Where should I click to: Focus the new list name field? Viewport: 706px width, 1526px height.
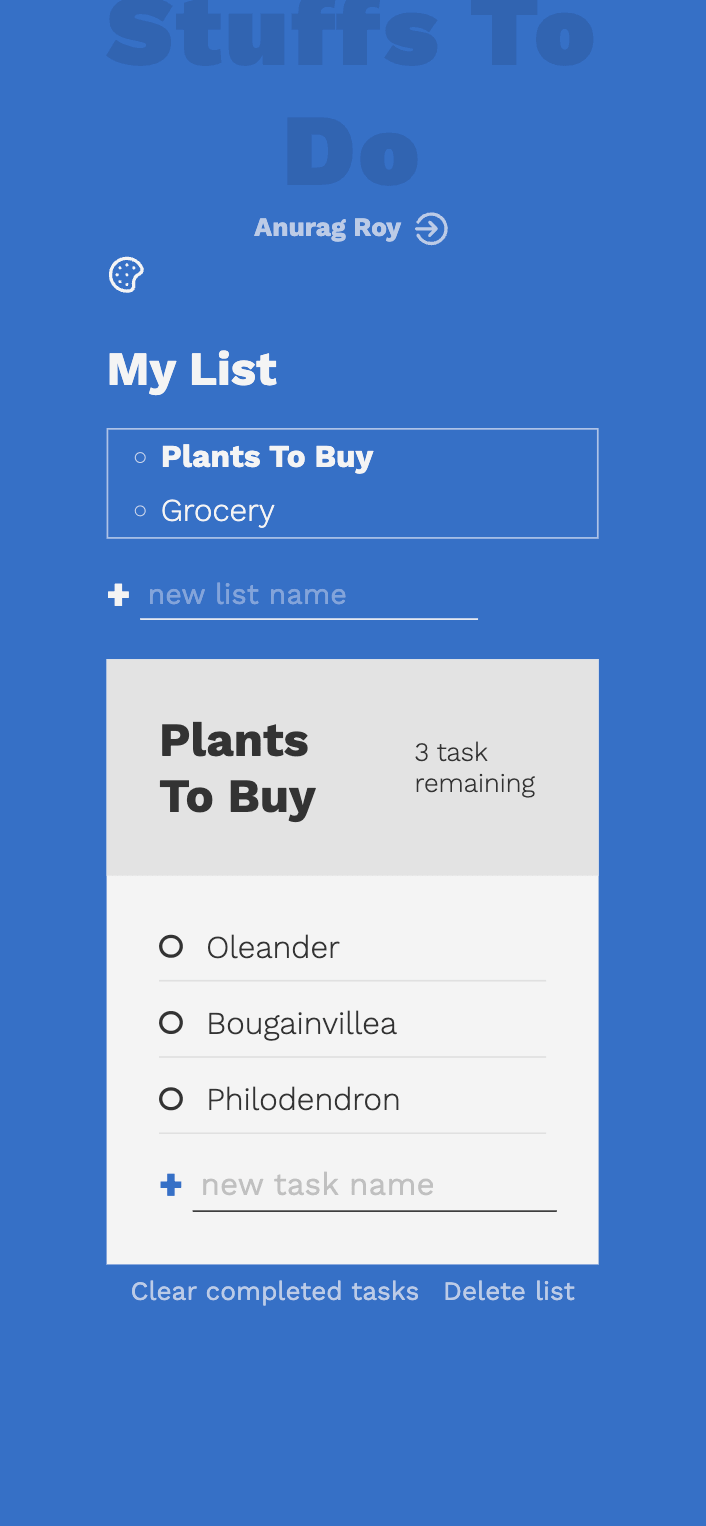pyautogui.click(x=308, y=596)
